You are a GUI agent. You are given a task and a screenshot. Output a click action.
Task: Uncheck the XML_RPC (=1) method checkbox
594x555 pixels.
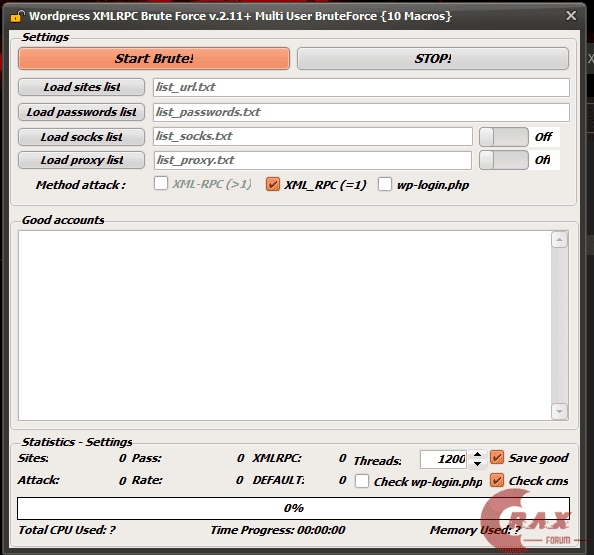point(273,184)
